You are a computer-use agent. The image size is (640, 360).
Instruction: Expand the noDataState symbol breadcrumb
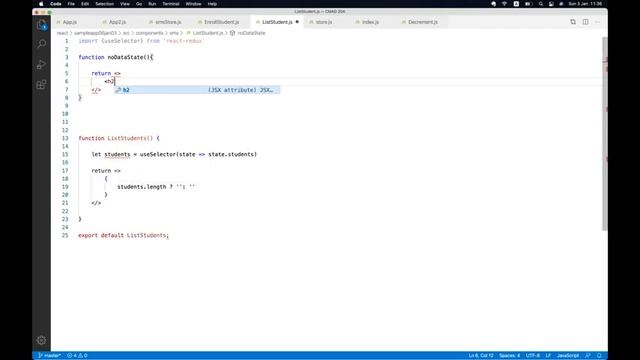(x=248, y=33)
